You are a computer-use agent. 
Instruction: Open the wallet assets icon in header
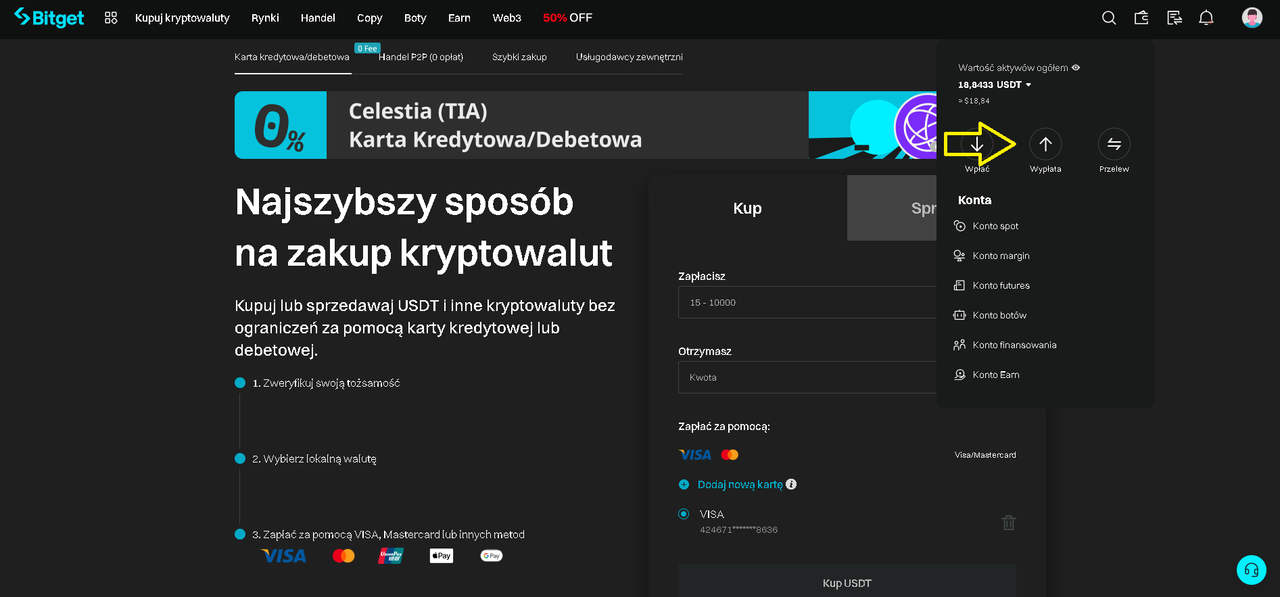1142,18
